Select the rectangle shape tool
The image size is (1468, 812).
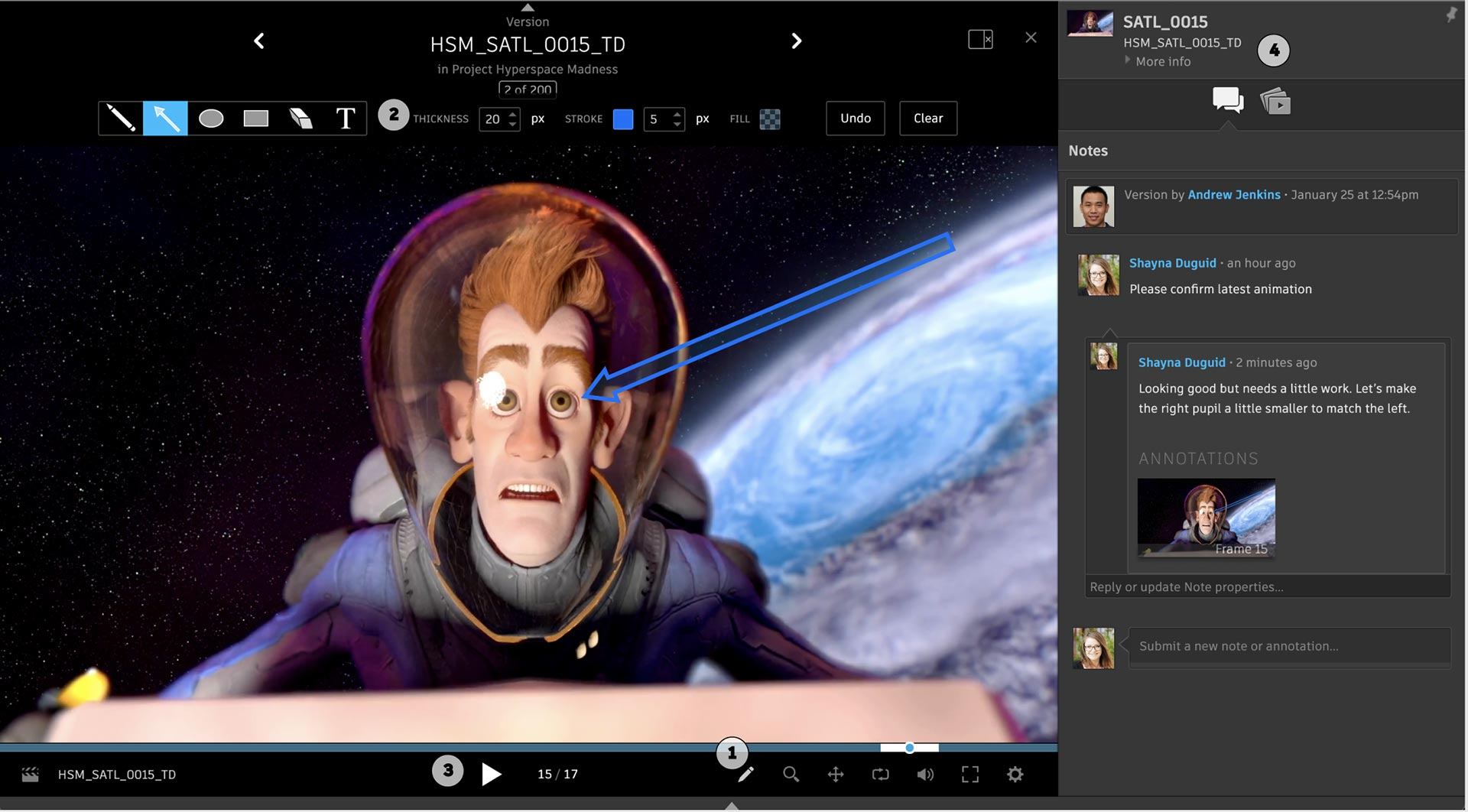pyautogui.click(x=255, y=119)
